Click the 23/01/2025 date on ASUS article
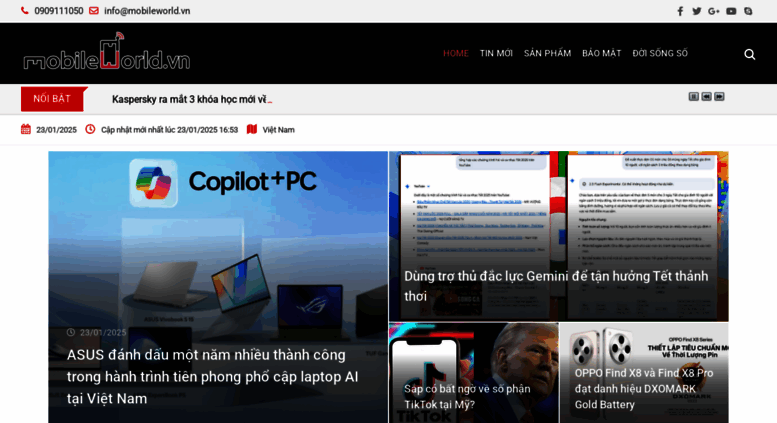The image size is (777, 423). point(103,332)
